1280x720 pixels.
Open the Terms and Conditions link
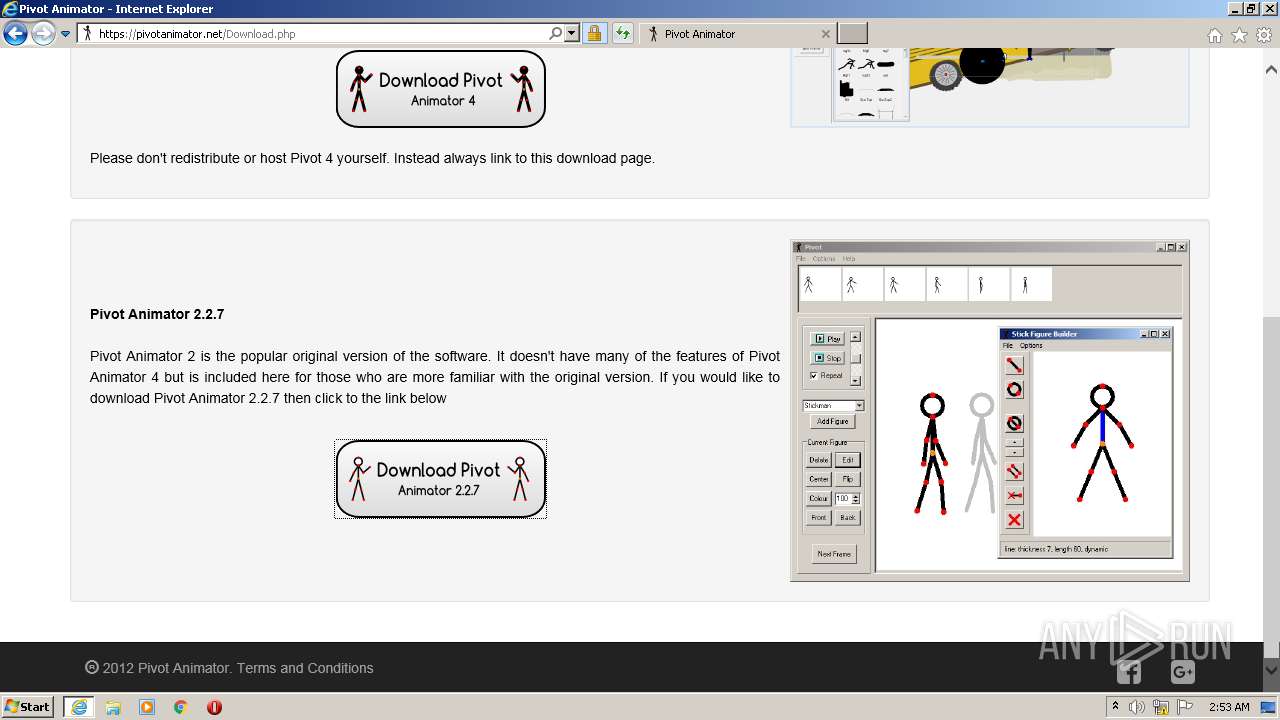[x=305, y=668]
